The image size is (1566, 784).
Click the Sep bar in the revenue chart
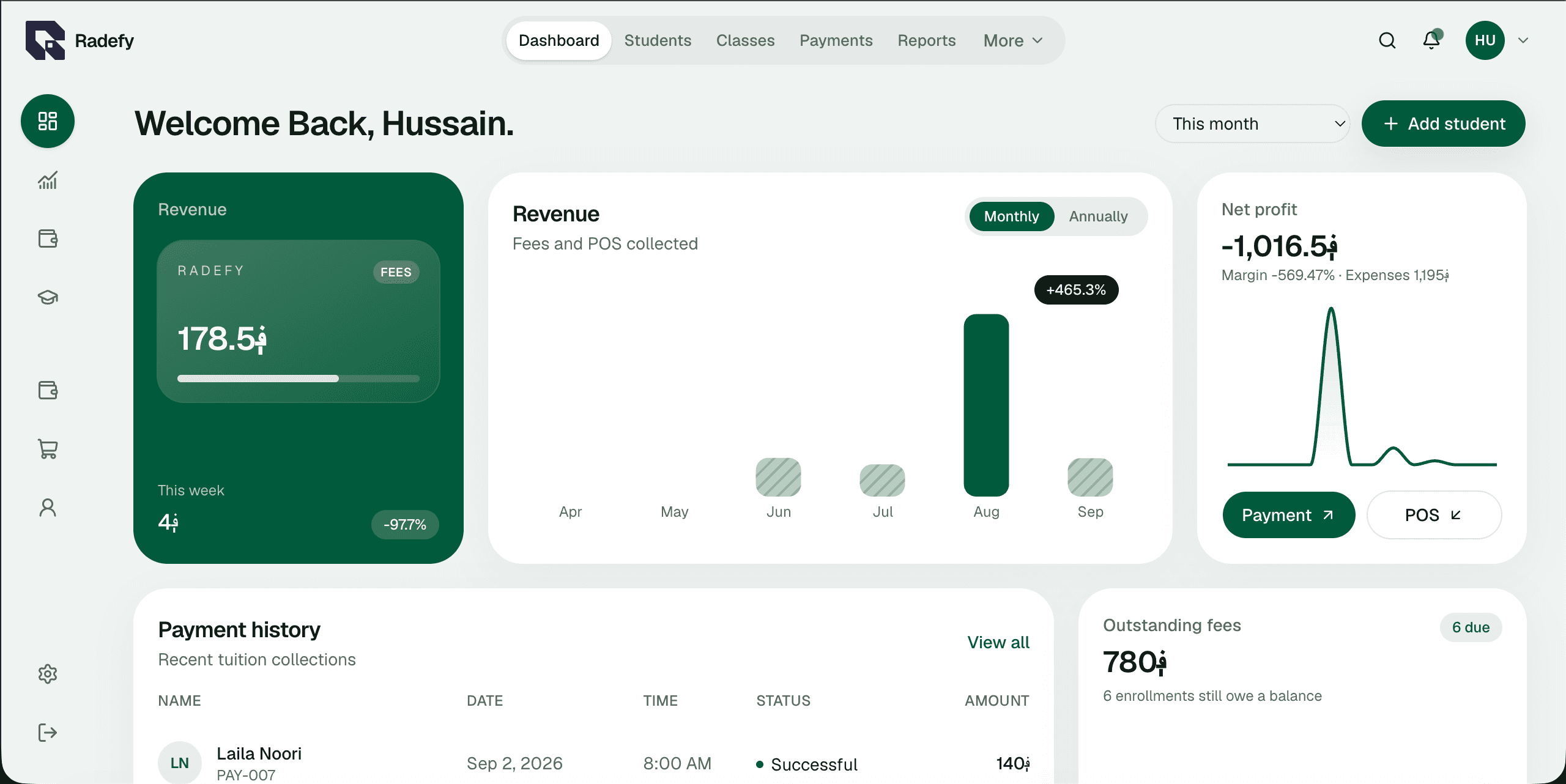pyautogui.click(x=1090, y=477)
